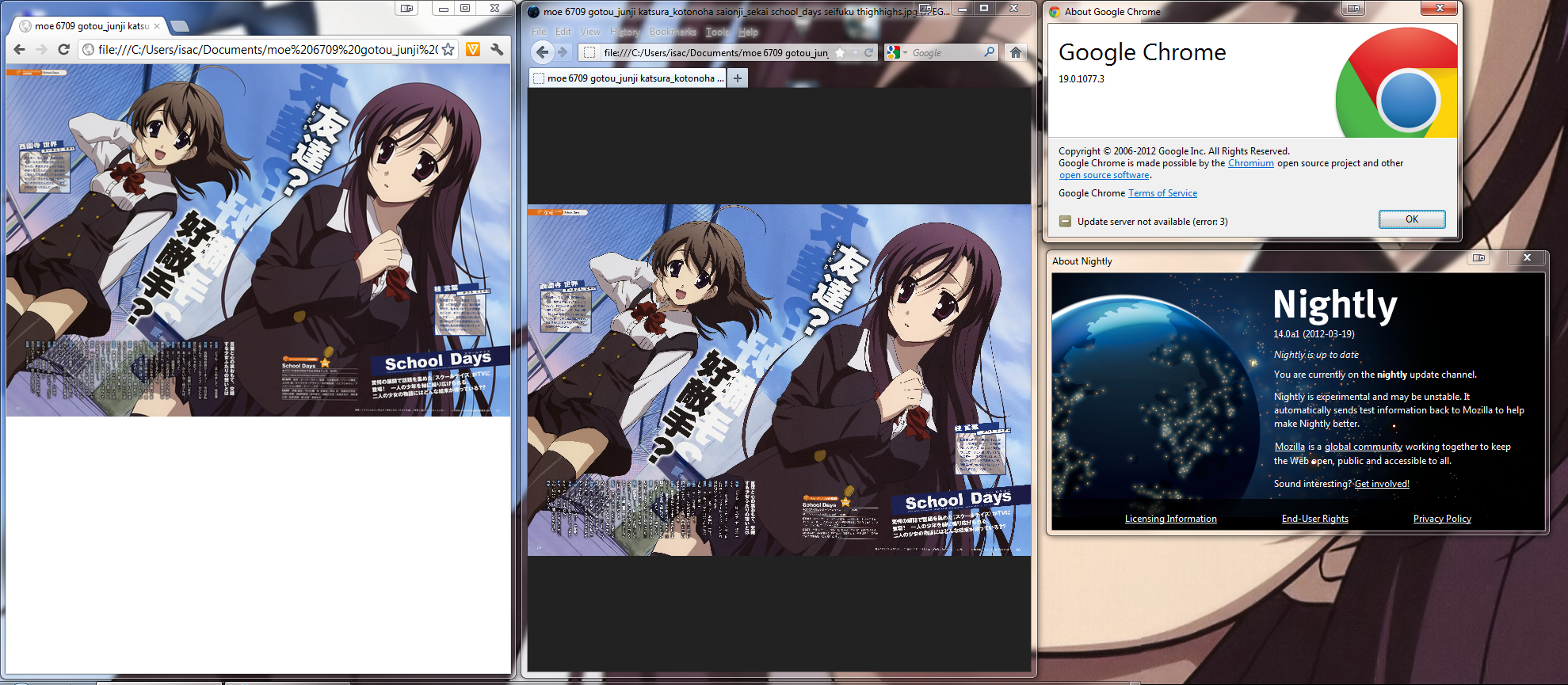Open the View menu in Nightly
1568x685 pixels.
[590, 32]
